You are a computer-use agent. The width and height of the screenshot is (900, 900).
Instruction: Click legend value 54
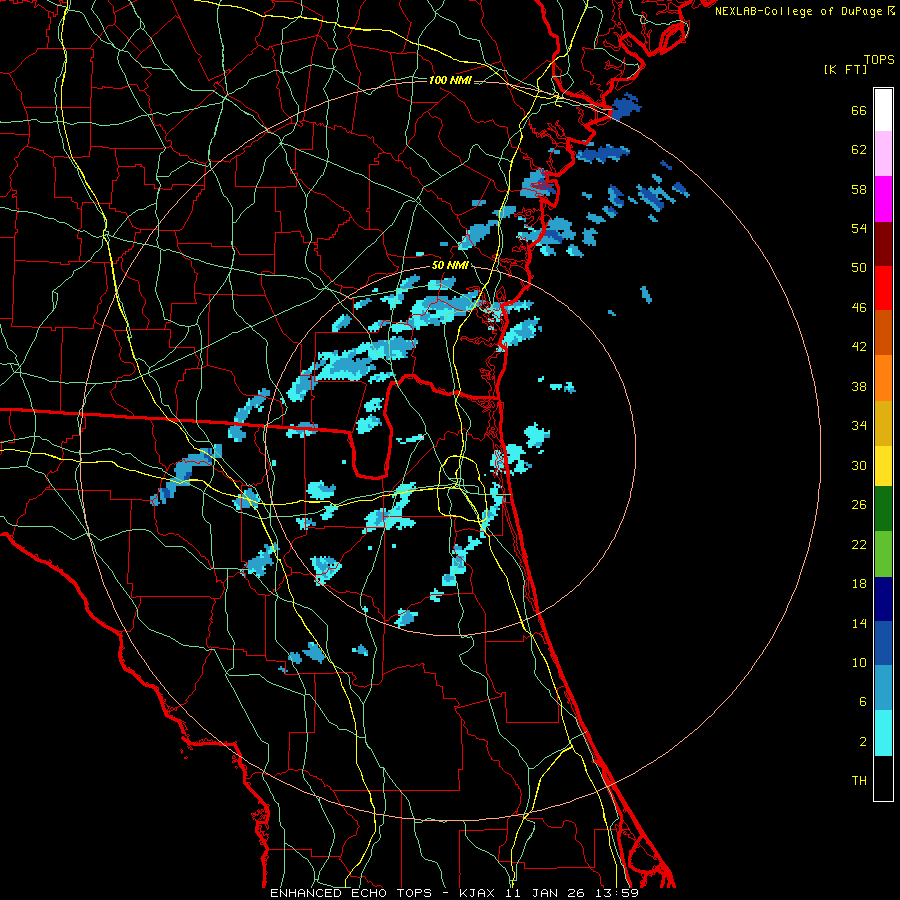[859, 228]
